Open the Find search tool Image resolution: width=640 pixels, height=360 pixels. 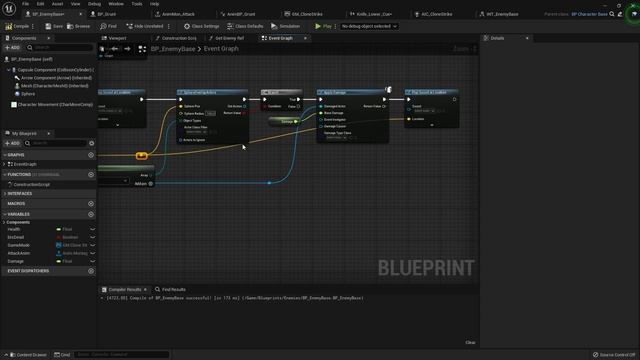point(108,26)
